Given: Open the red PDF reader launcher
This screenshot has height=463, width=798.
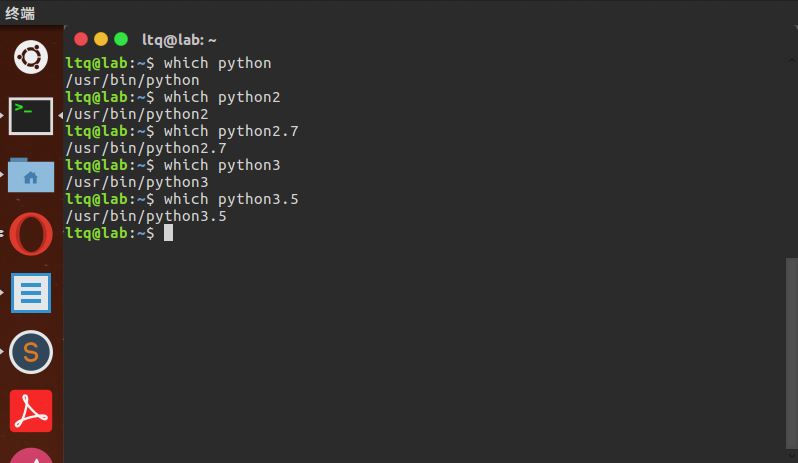Looking at the screenshot, I should (x=31, y=411).
